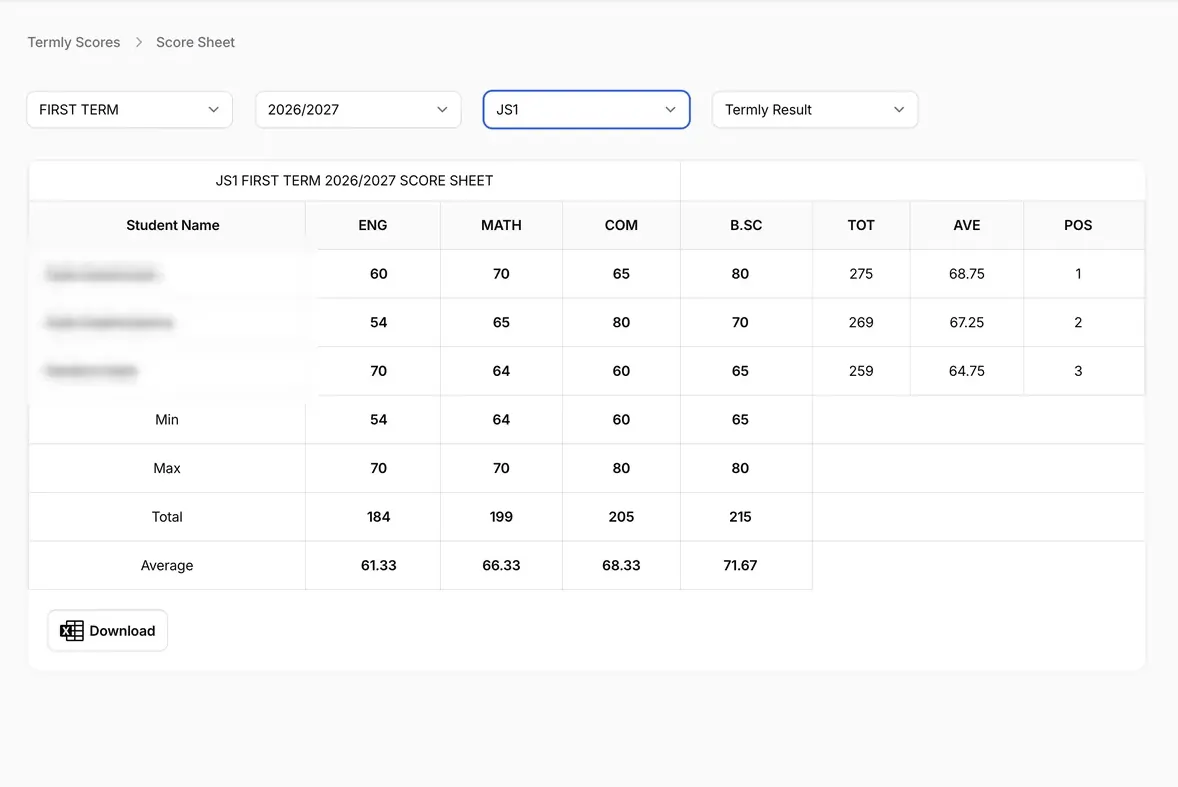1178x787 pixels.
Task: Click the MATH score in 259 total row
Action: point(501,371)
